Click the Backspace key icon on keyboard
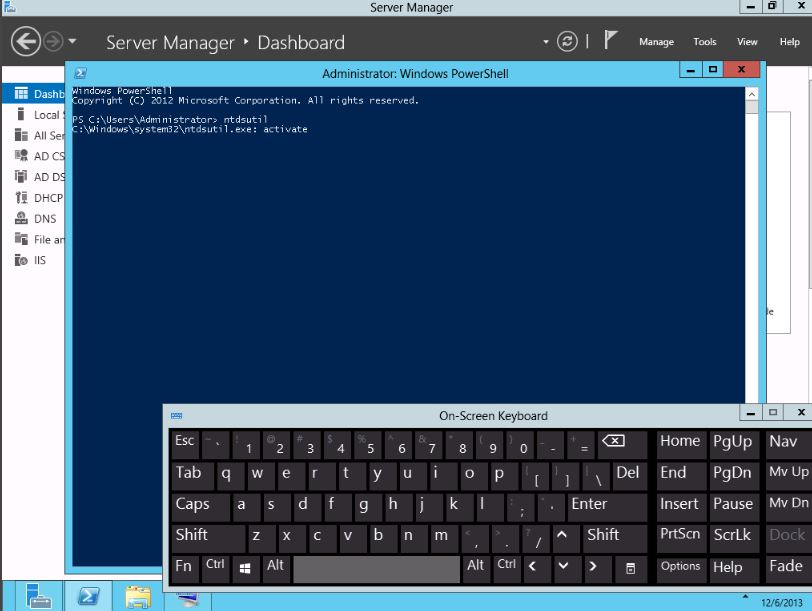Screen dimensions: 812x611 622,444
